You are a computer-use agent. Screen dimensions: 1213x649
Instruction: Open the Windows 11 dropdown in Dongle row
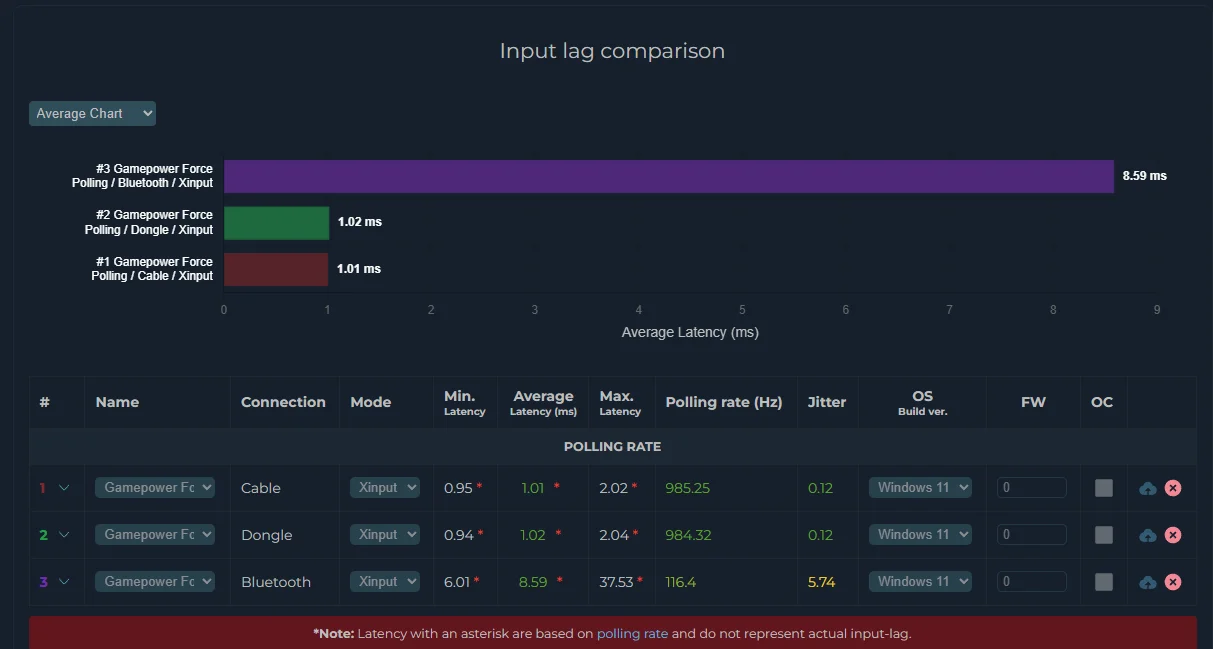pos(920,534)
